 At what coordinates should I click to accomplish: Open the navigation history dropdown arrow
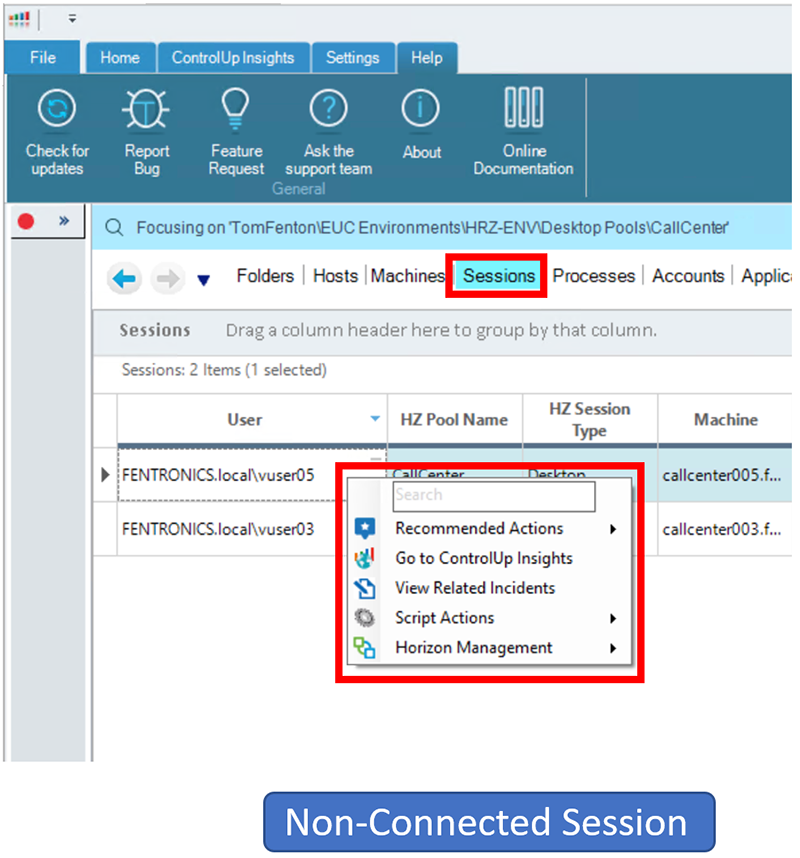[x=204, y=280]
